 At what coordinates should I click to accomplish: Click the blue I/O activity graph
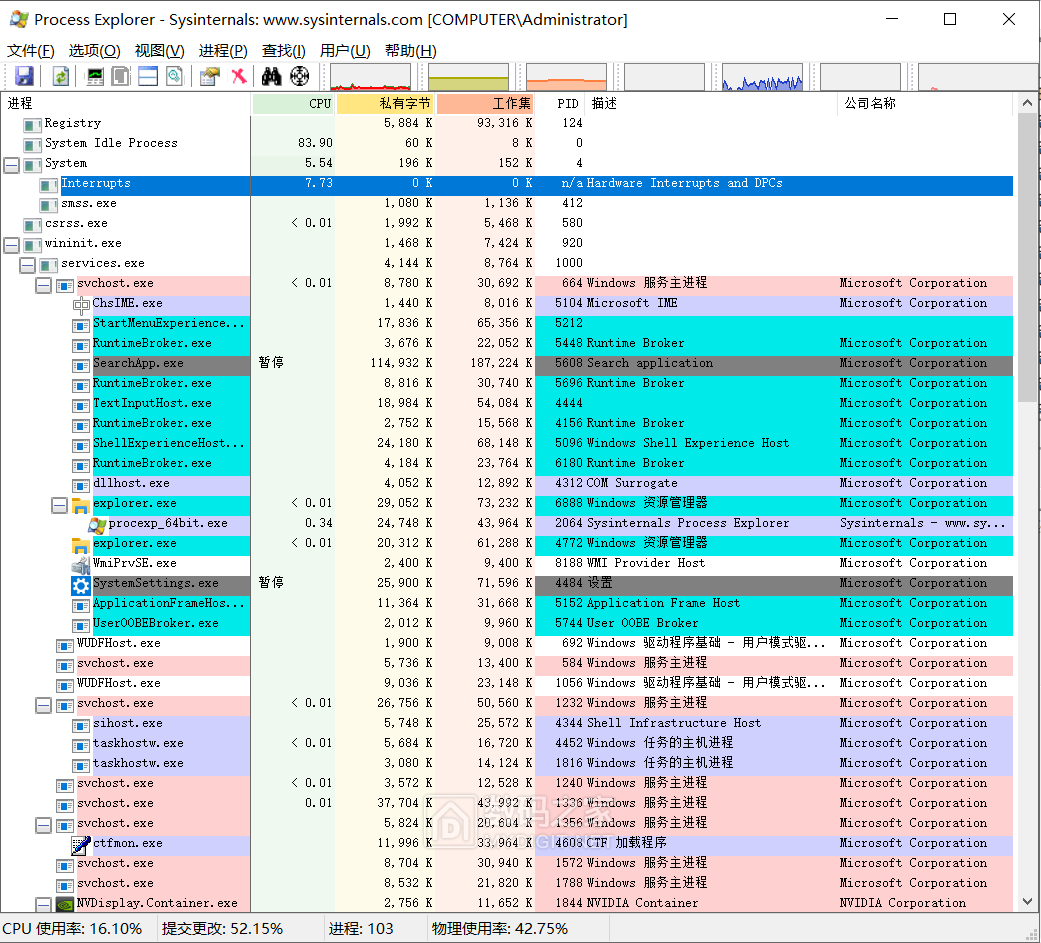762,77
